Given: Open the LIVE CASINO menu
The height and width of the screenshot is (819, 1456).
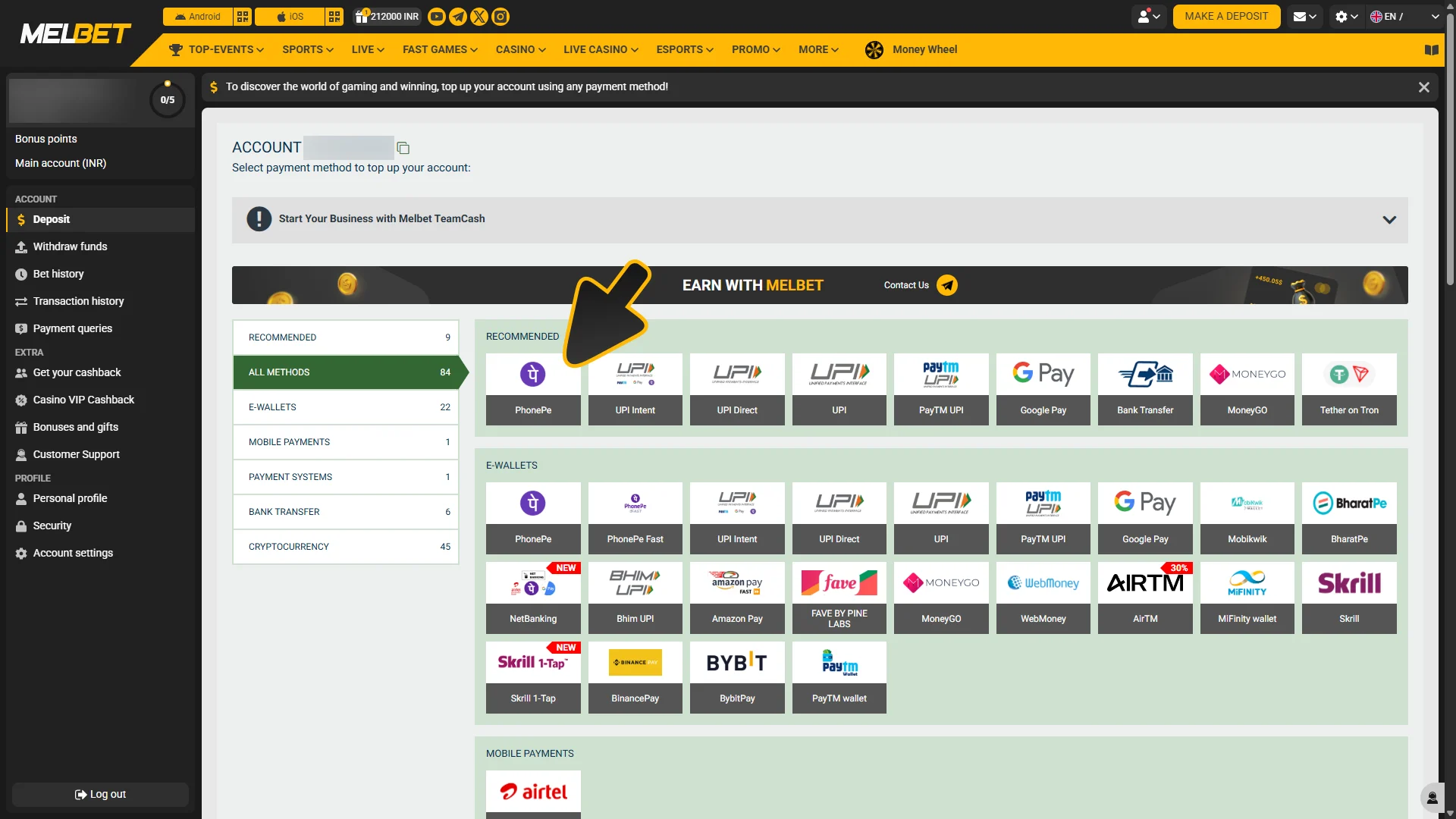Looking at the screenshot, I should pos(601,50).
